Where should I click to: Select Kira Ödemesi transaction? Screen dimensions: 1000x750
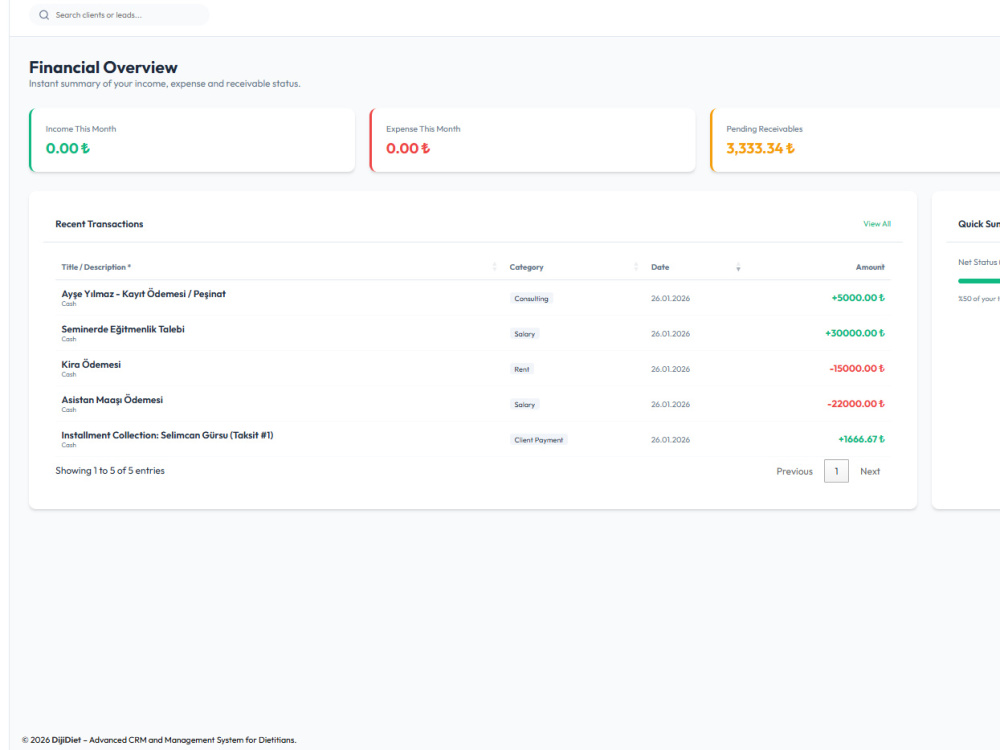tap(473, 369)
